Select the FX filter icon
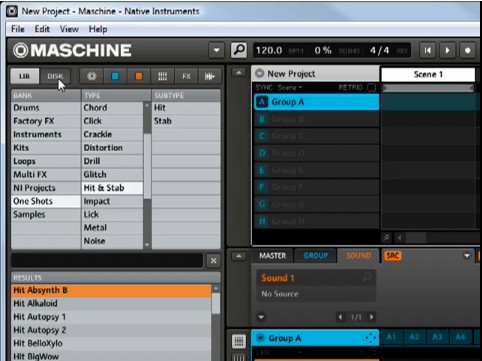Viewport: 482px width, 361px height. coord(186,76)
